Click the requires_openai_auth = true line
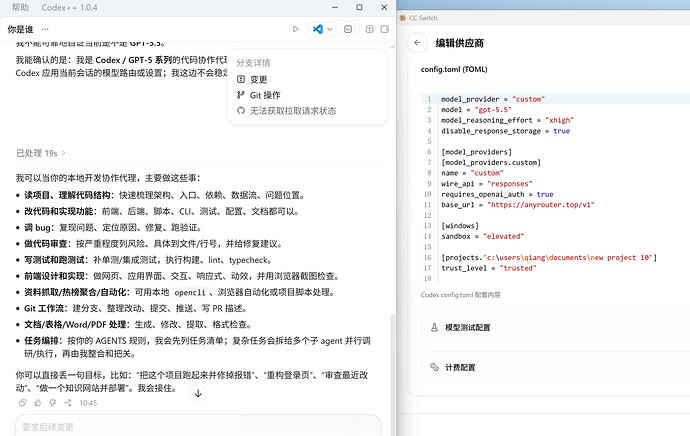This screenshot has height=436, width=690. click(x=497, y=194)
